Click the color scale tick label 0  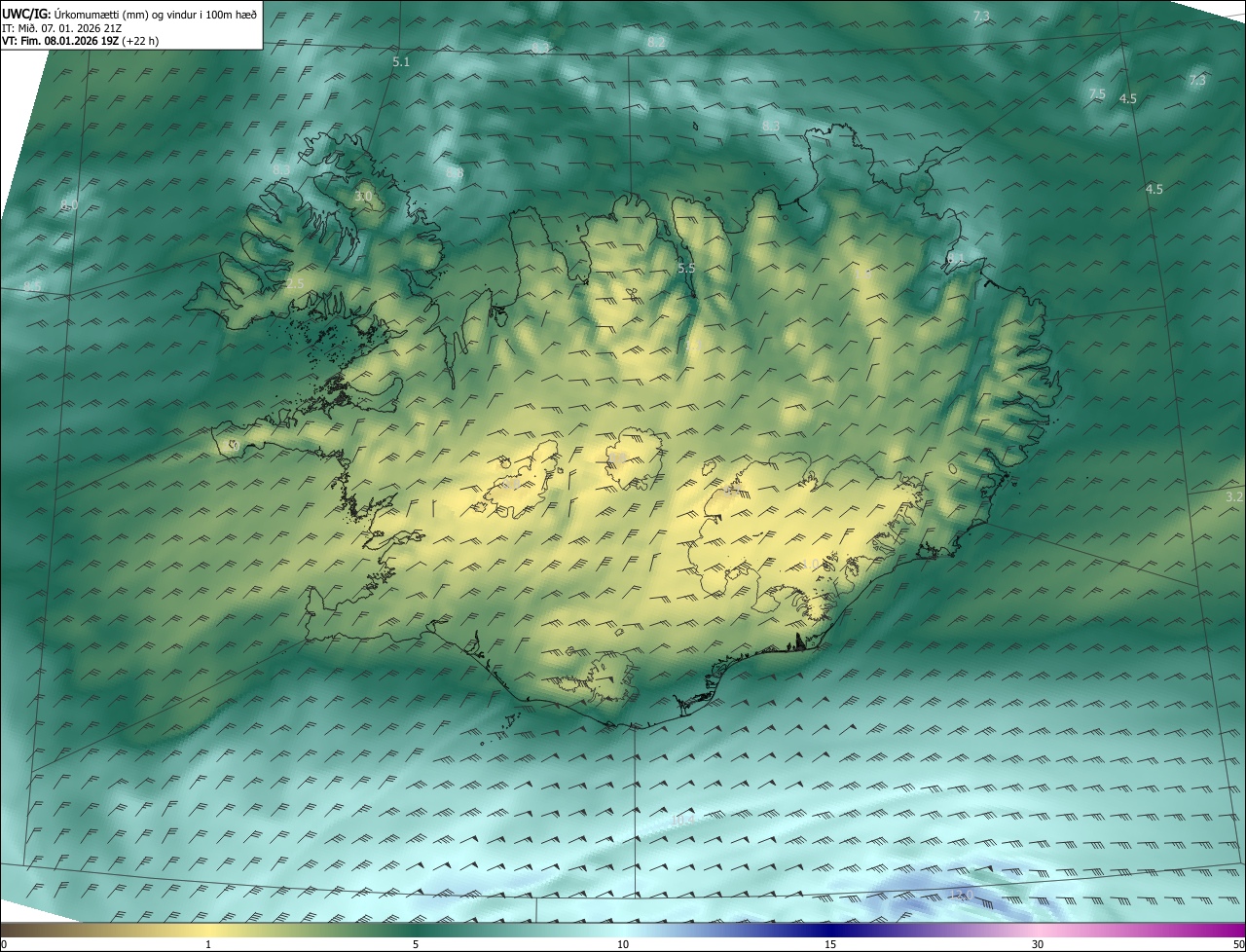click(4, 944)
